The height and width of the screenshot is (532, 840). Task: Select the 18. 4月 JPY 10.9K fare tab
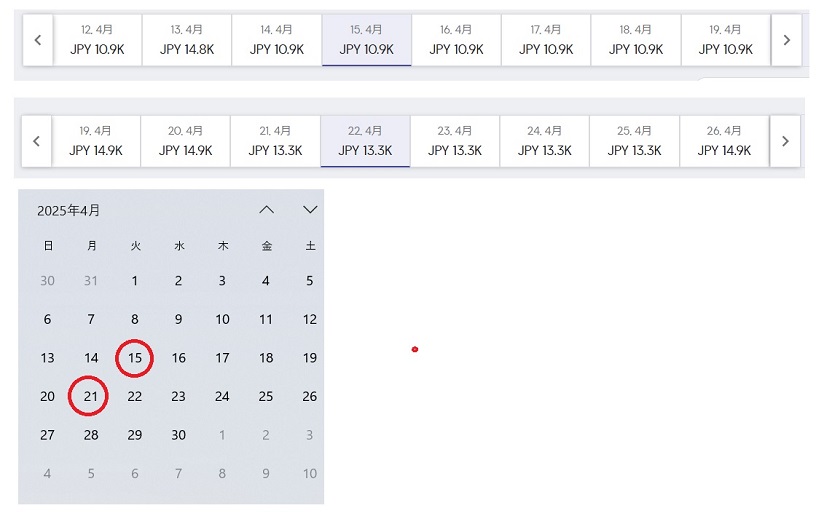[x=636, y=40]
